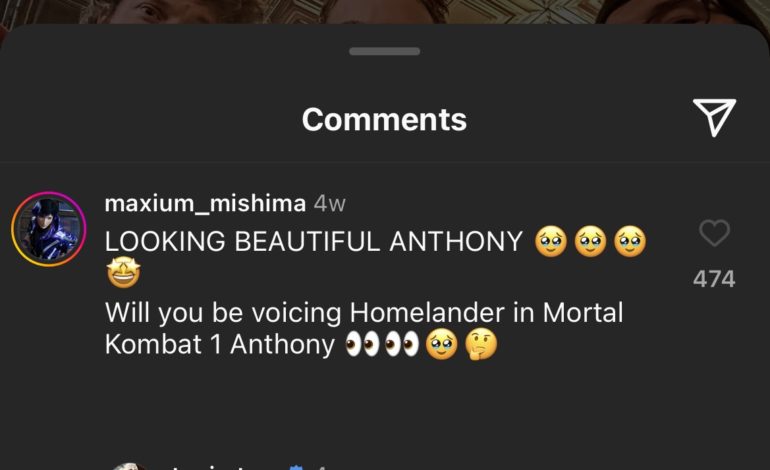Open maxium_mishima's profile picture
The width and height of the screenshot is (770, 470).
click(49, 229)
